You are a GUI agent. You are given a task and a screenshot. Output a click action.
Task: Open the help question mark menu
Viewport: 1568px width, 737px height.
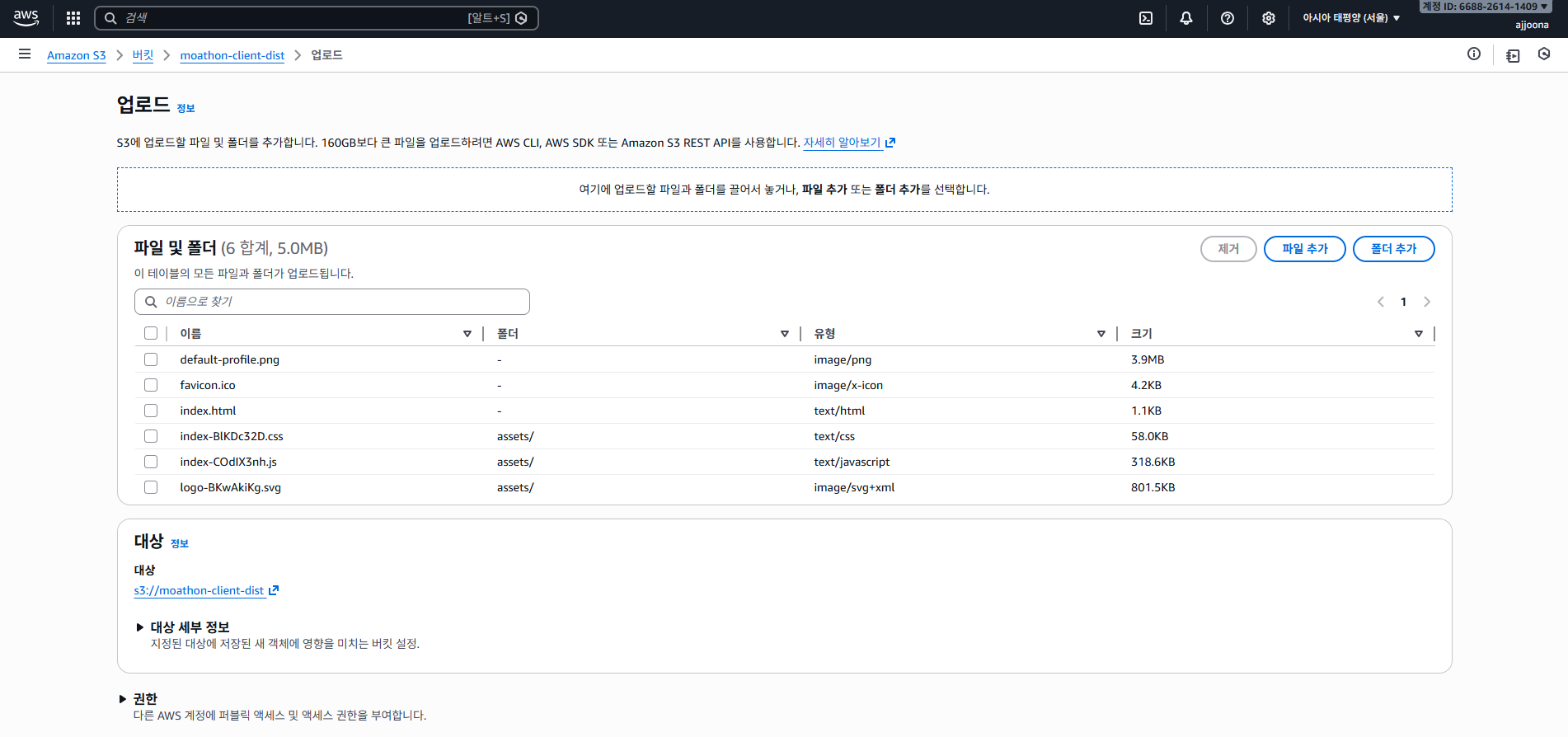(x=1228, y=18)
